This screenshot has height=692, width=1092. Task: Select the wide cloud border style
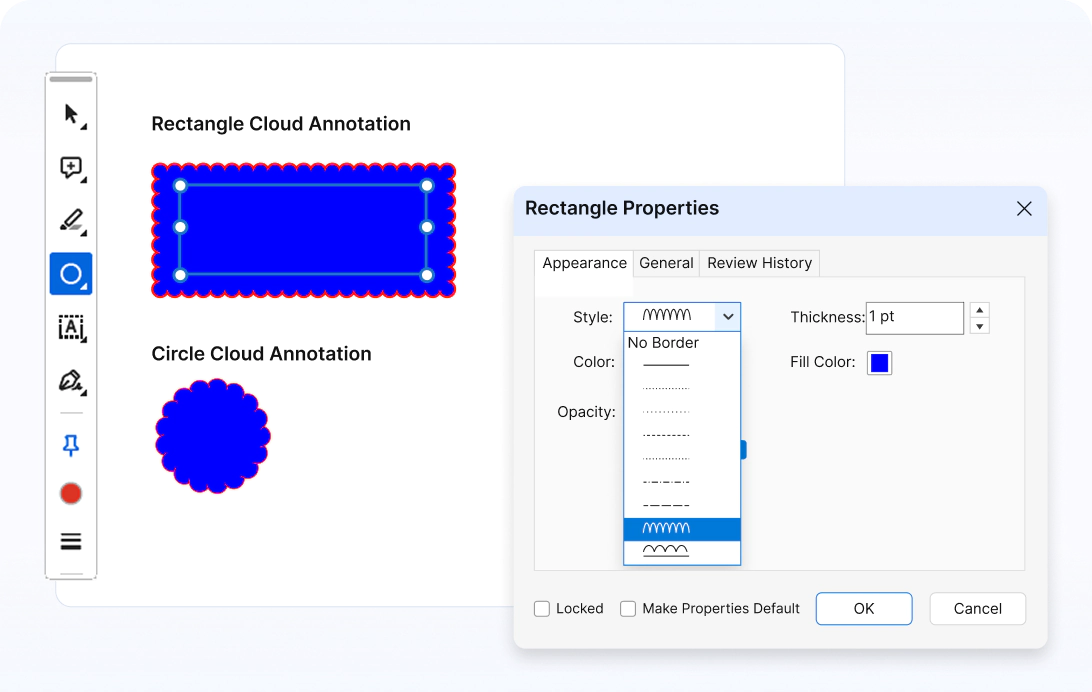pyautogui.click(x=682, y=551)
